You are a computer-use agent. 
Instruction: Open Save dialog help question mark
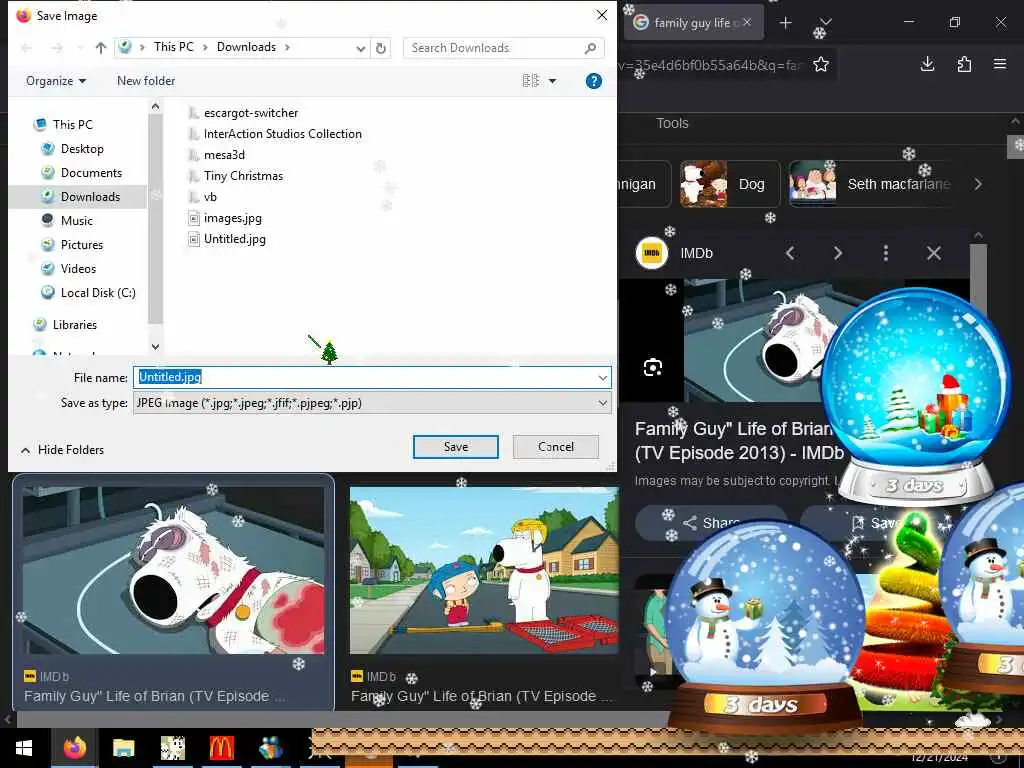point(594,81)
